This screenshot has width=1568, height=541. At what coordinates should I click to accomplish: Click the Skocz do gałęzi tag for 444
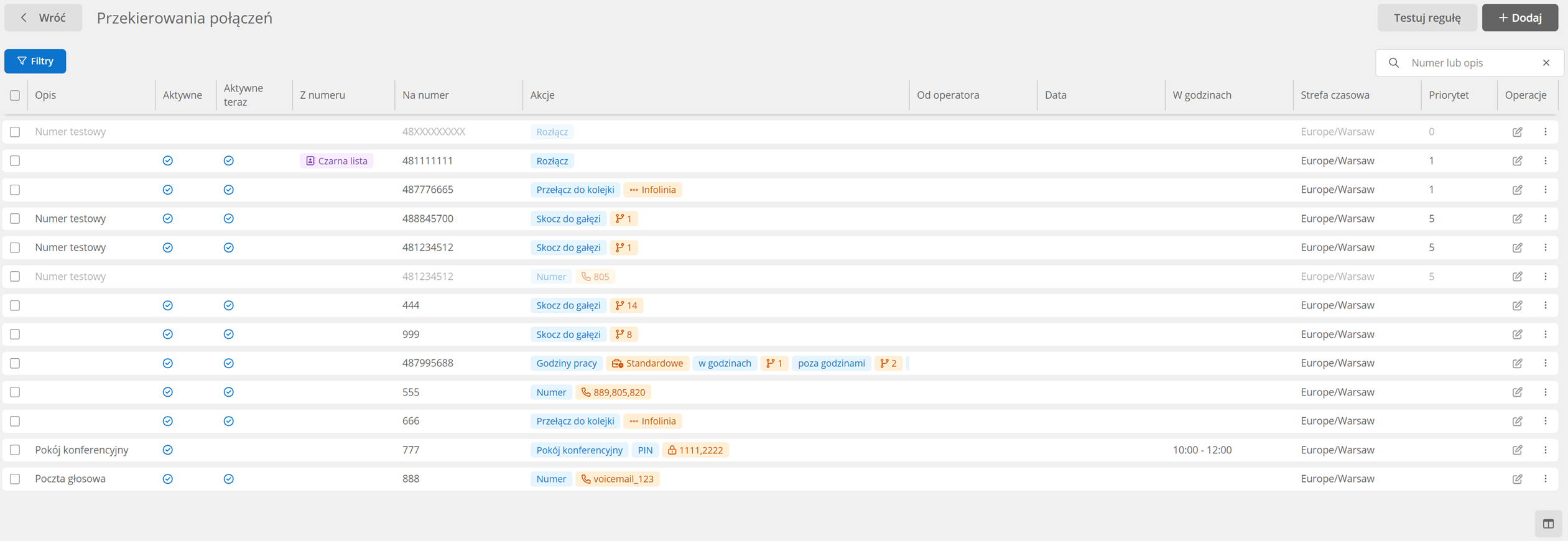[568, 305]
